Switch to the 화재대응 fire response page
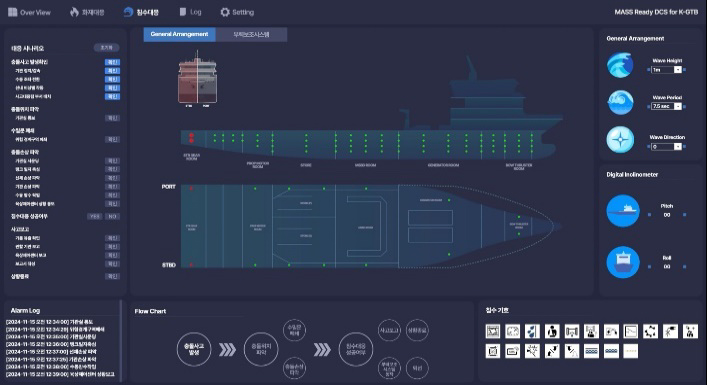This screenshot has width=707, height=385. tap(87, 12)
